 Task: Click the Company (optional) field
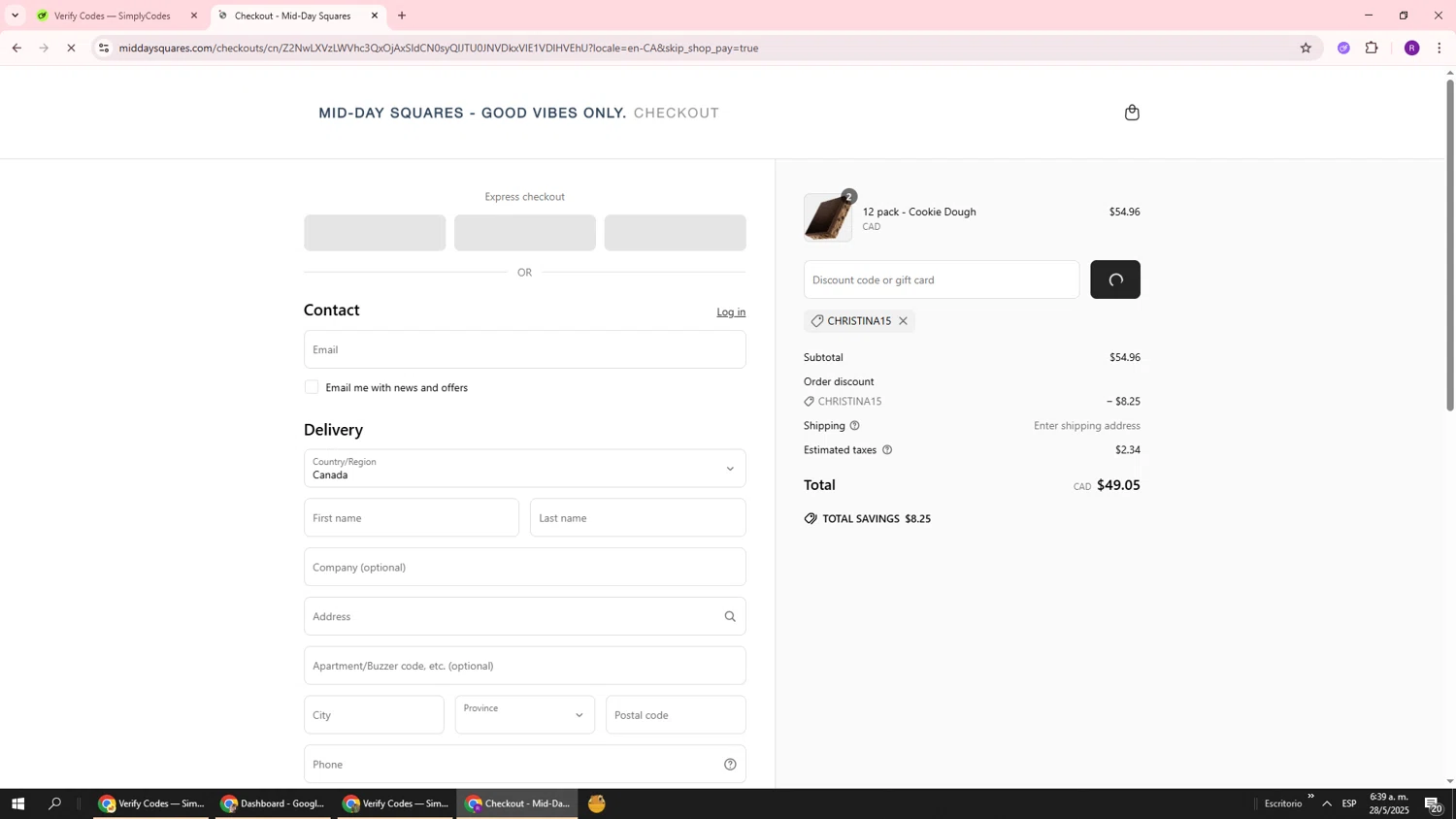(x=525, y=567)
